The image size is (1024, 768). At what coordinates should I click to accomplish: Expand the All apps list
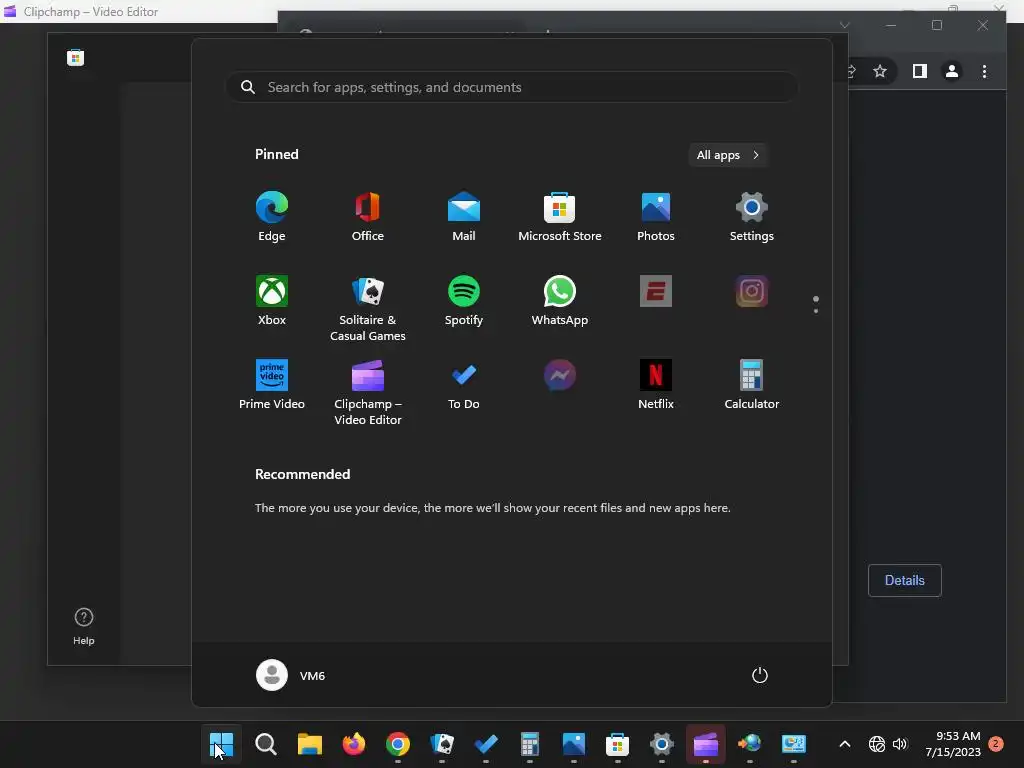click(728, 155)
